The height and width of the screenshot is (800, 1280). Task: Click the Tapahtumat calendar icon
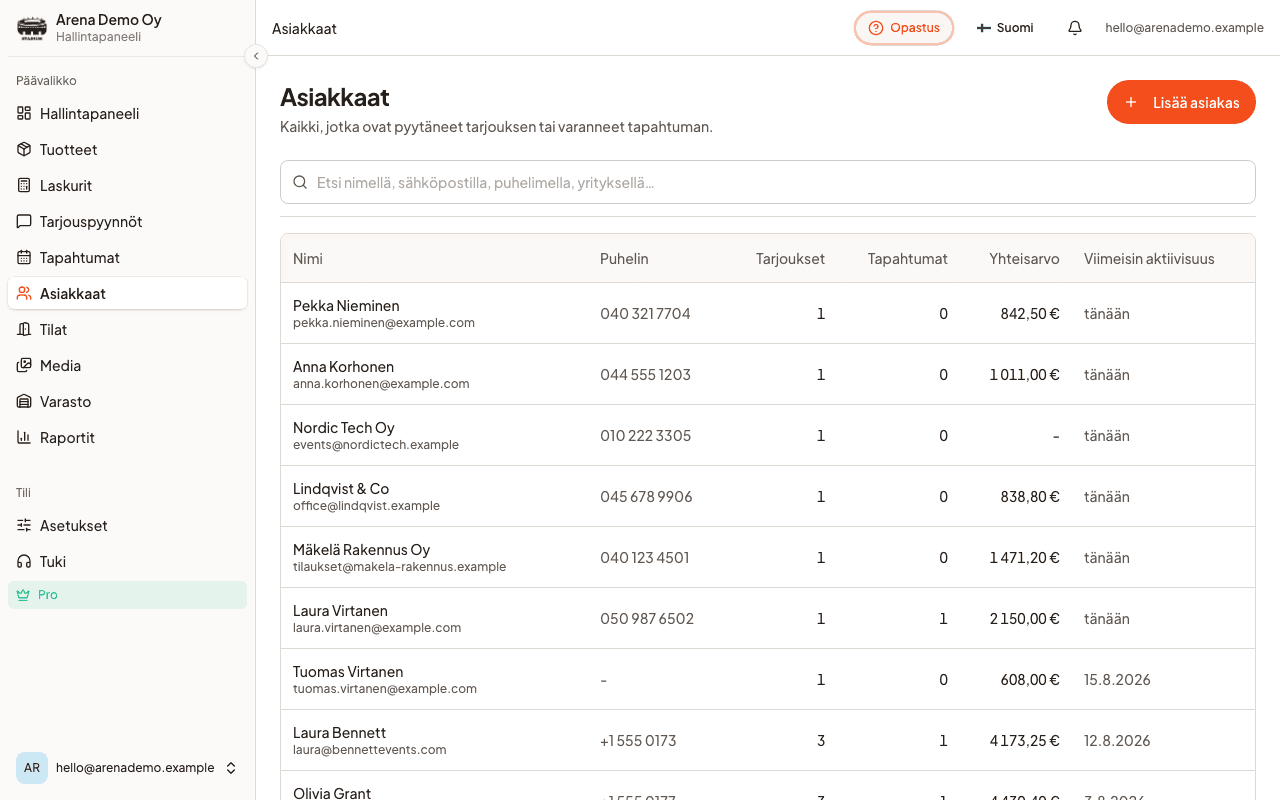click(24, 258)
